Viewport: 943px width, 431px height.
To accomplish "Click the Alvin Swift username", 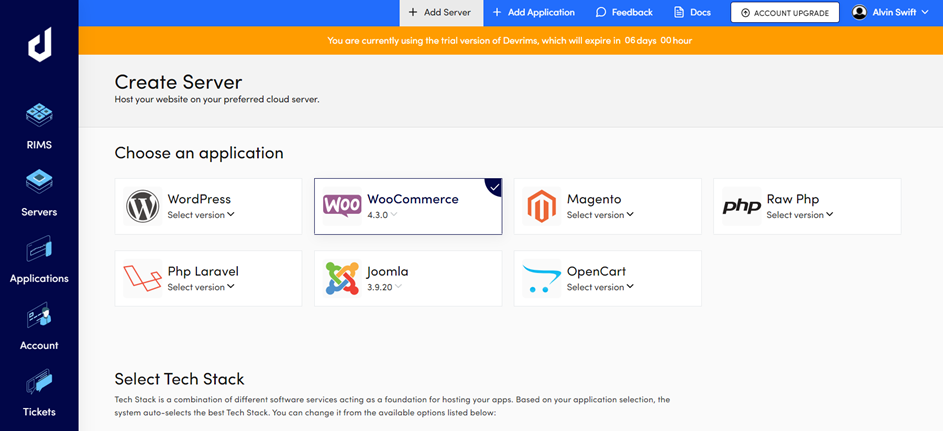I will coord(894,12).
